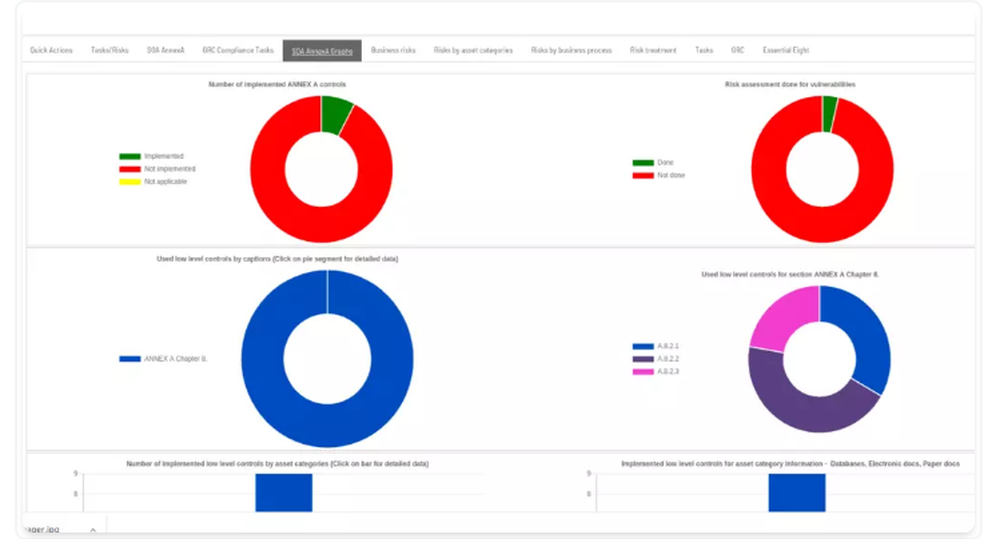Viewport: 1000px width, 539px height.
Task: Click blue bar in asset category information chart
Action: point(797,492)
